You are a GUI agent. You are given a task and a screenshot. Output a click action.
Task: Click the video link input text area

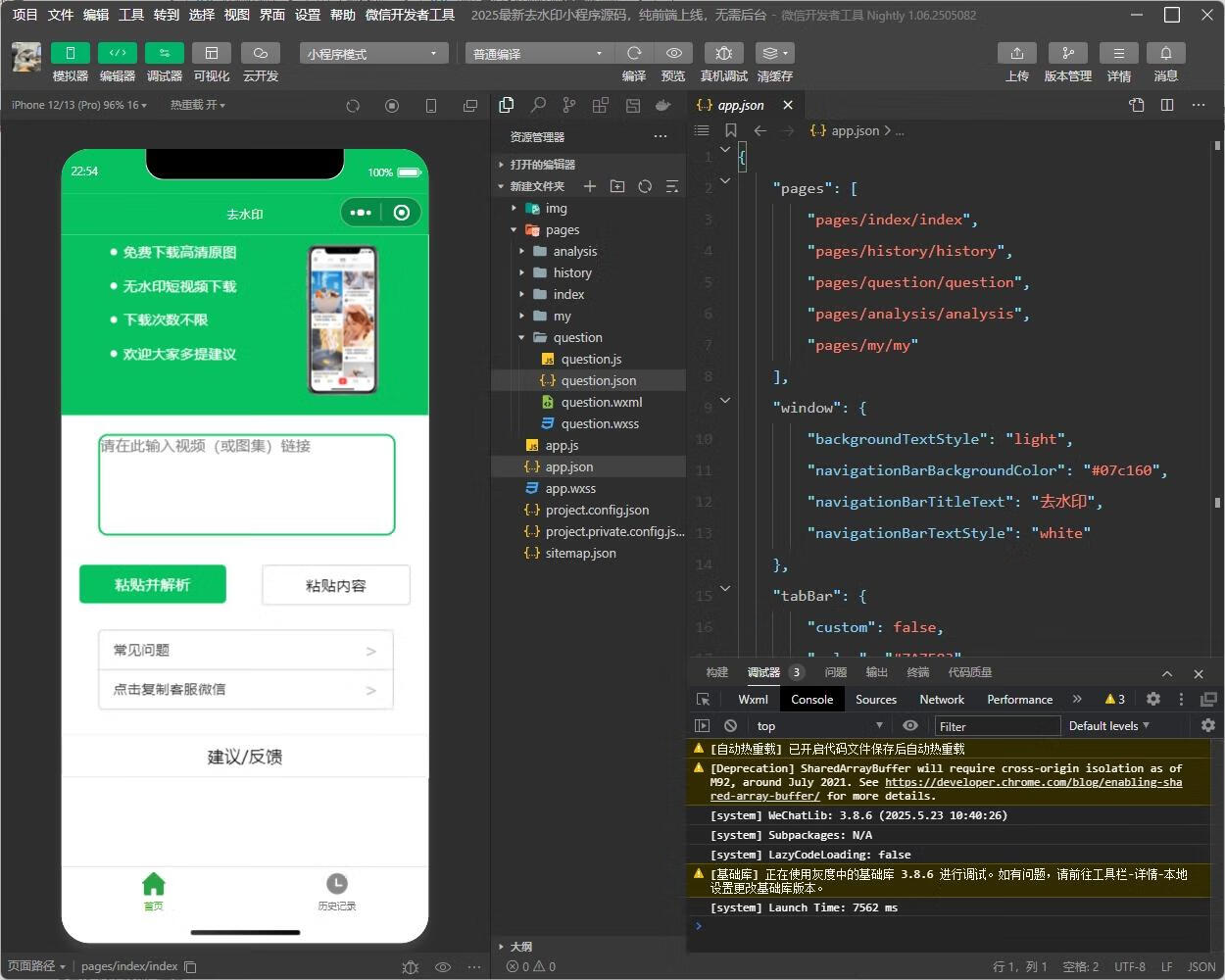coord(247,484)
